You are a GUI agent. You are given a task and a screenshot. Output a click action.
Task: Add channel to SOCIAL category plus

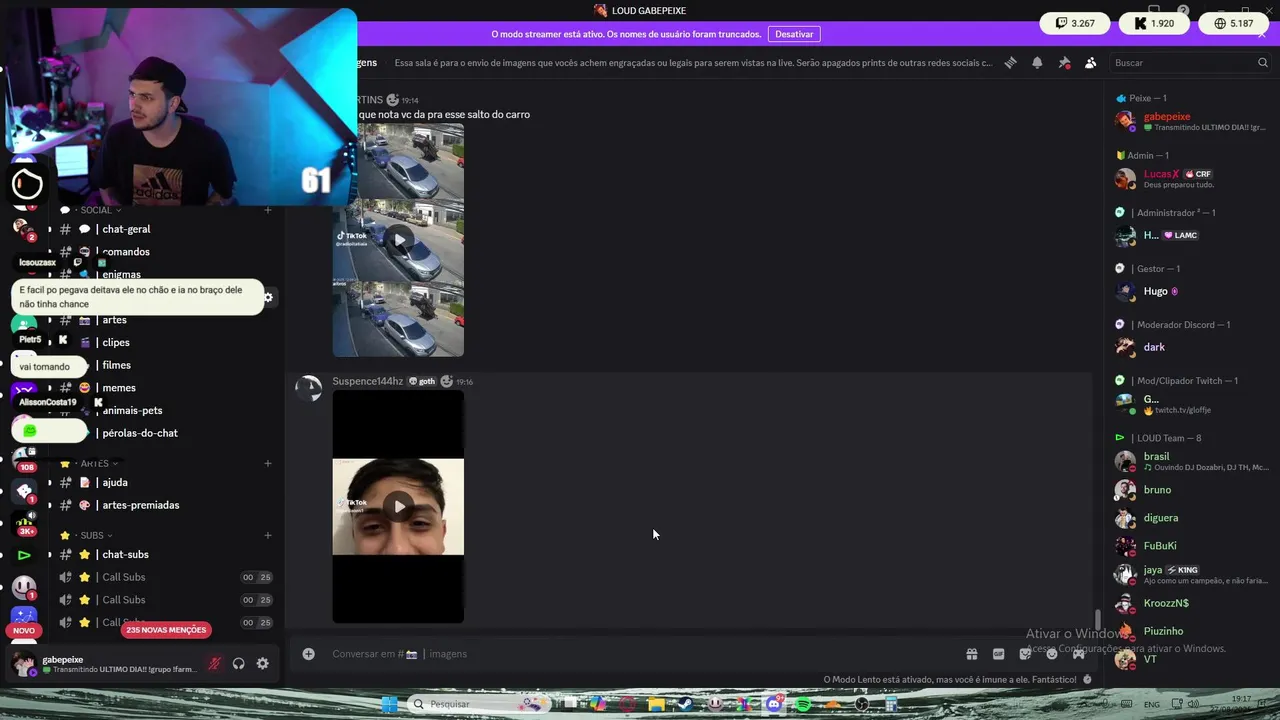[268, 210]
